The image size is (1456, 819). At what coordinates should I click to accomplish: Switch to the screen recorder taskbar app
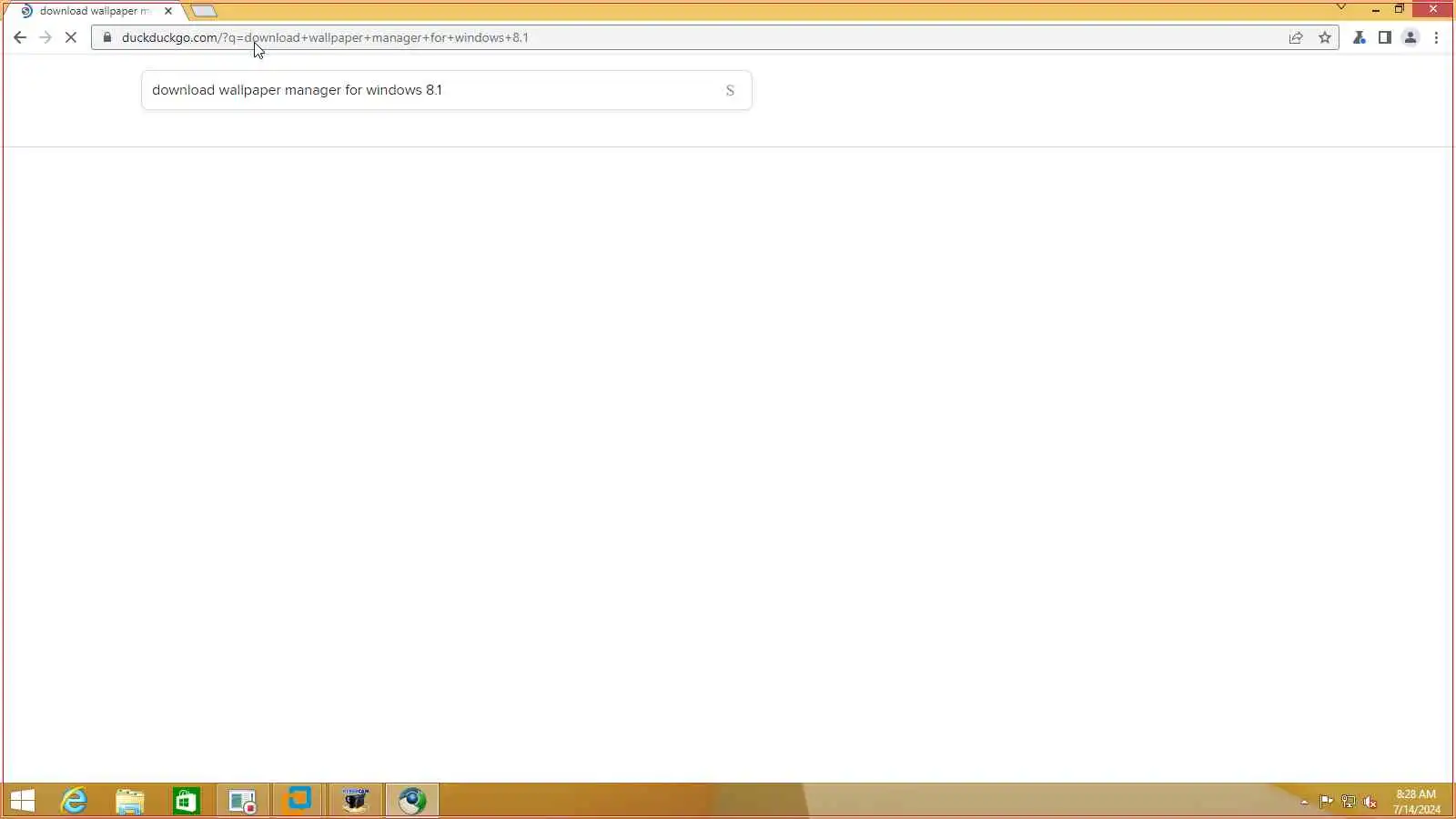(x=243, y=801)
